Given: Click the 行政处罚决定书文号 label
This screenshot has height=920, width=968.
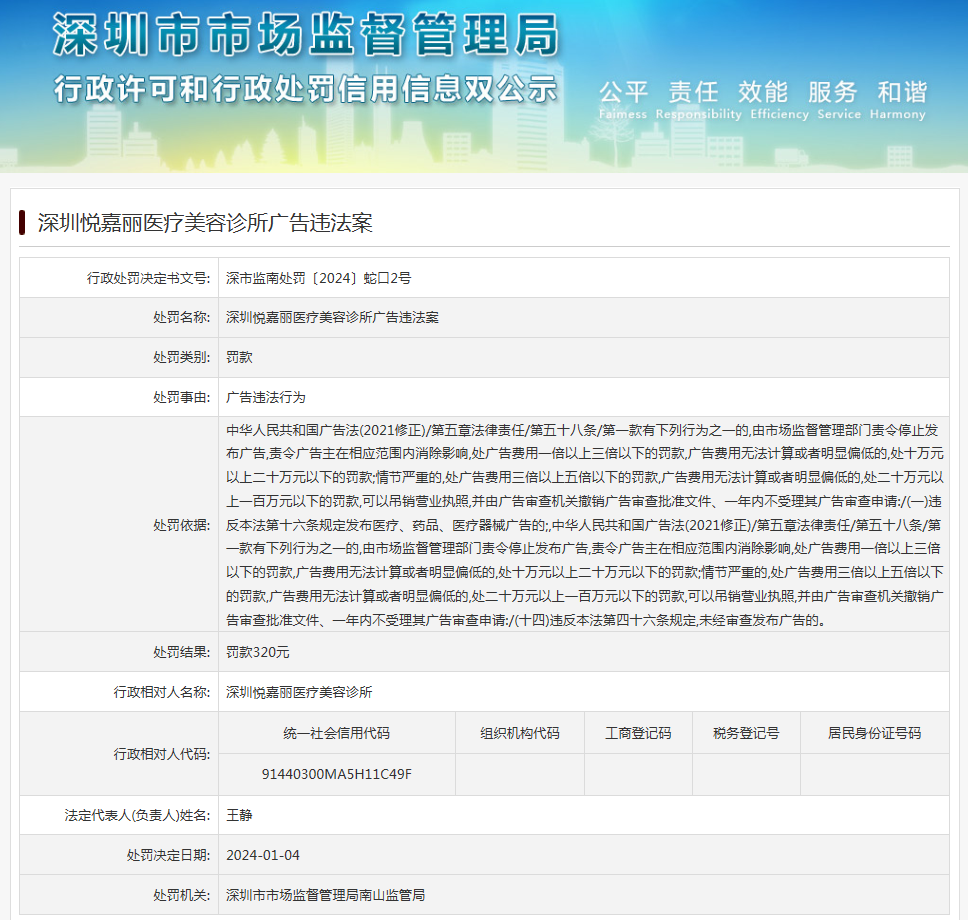Looking at the screenshot, I should 148,278.
